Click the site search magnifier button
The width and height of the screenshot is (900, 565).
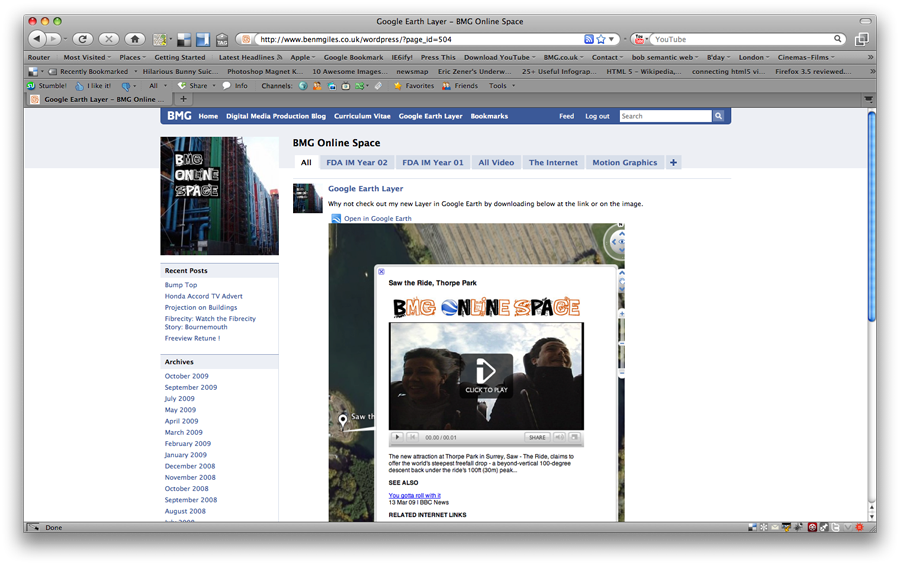pyautogui.click(x=718, y=116)
